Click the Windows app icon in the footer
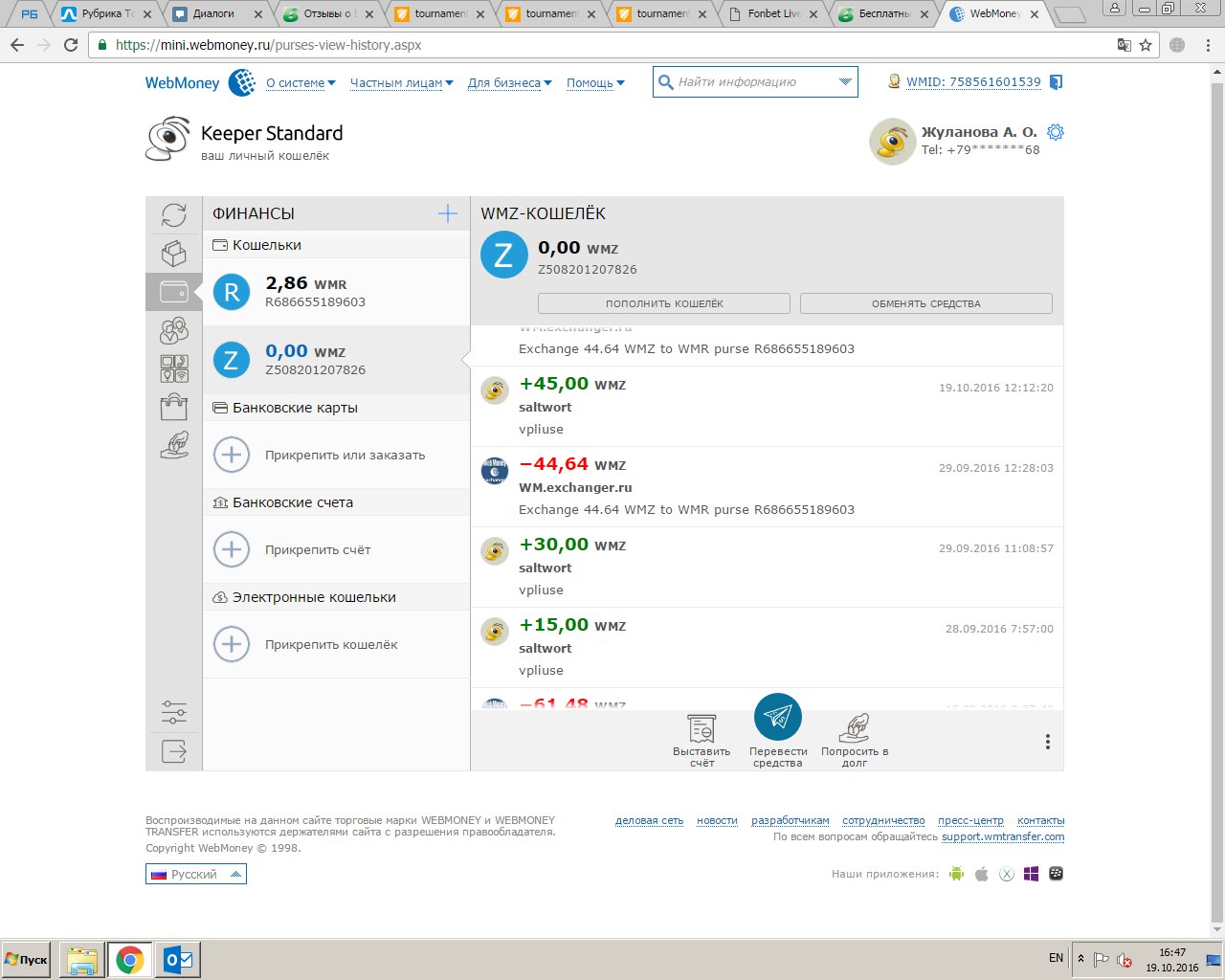 (1031, 874)
